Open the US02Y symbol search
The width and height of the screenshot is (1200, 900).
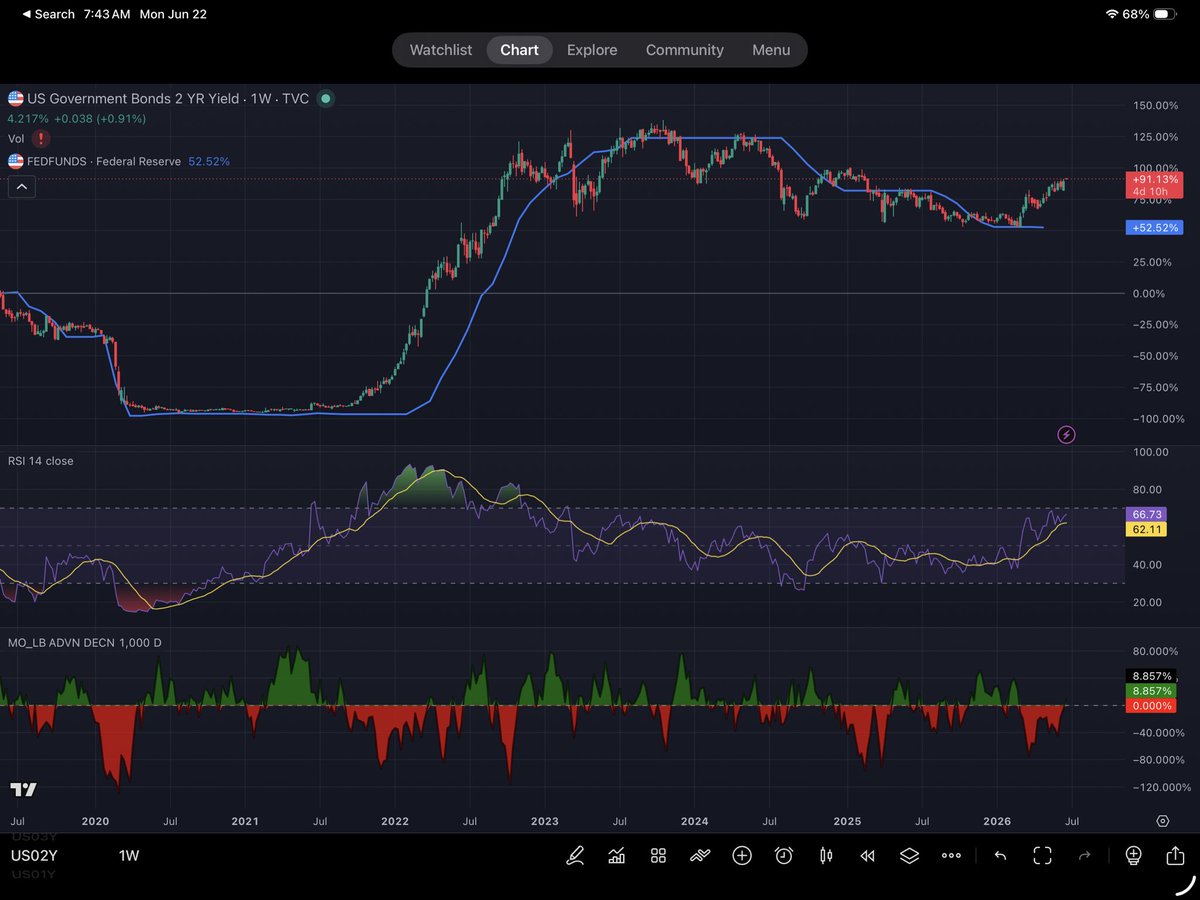pyautogui.click(x=33, y=856)
